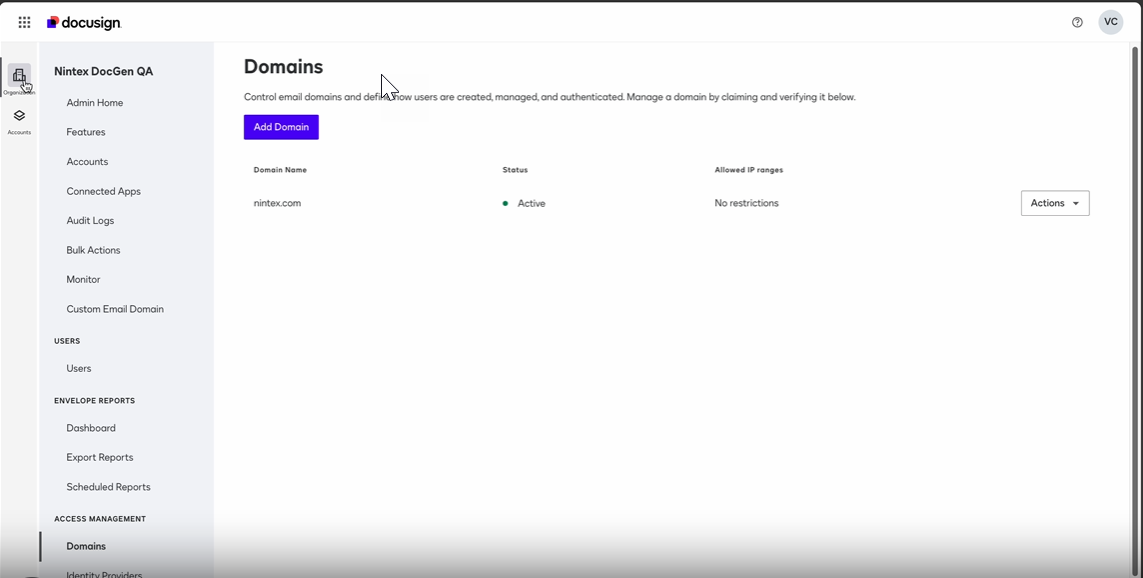Open the Monitor page
This screenshot has width=1143, height=578.
(83, 280)
